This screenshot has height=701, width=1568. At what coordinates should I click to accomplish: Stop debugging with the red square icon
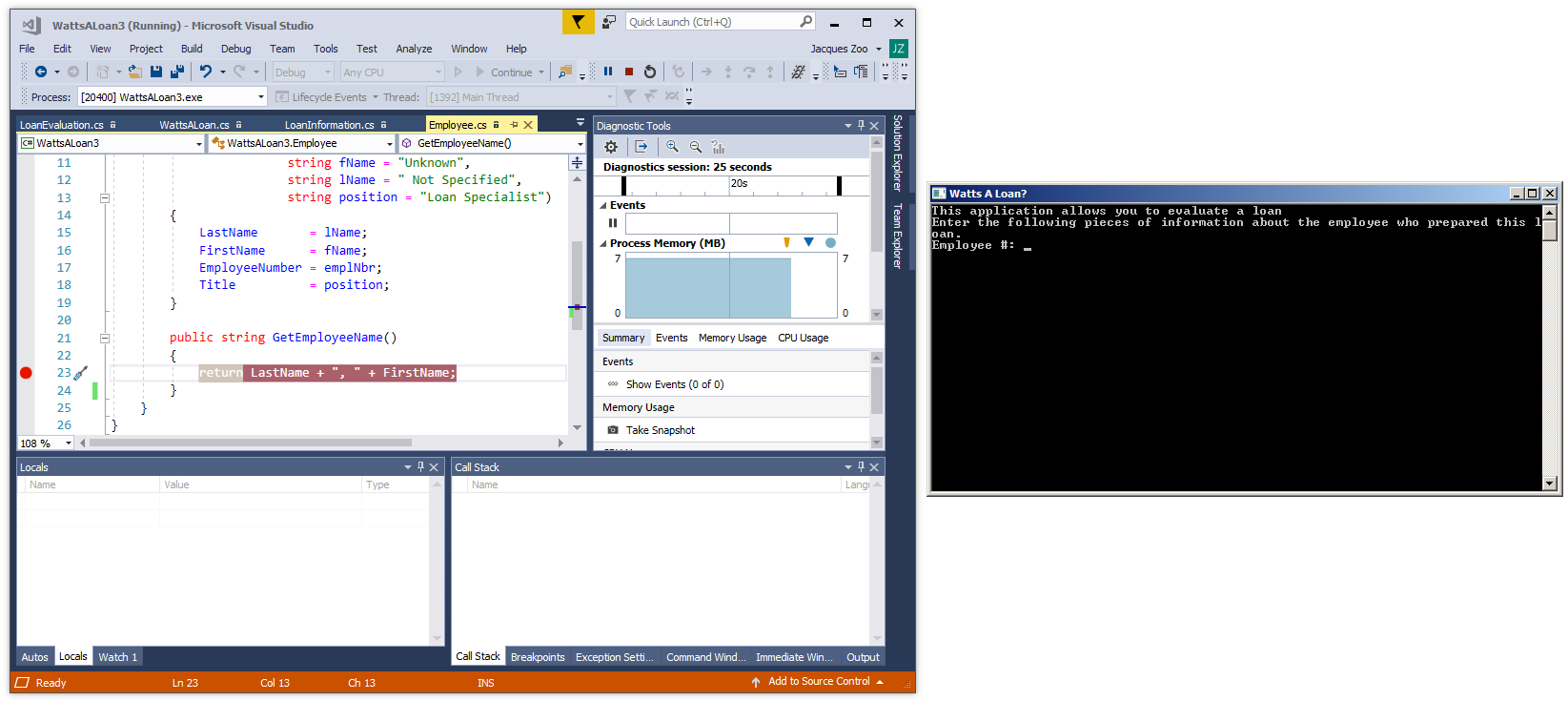pyautogui.click(x=629, y=72)
